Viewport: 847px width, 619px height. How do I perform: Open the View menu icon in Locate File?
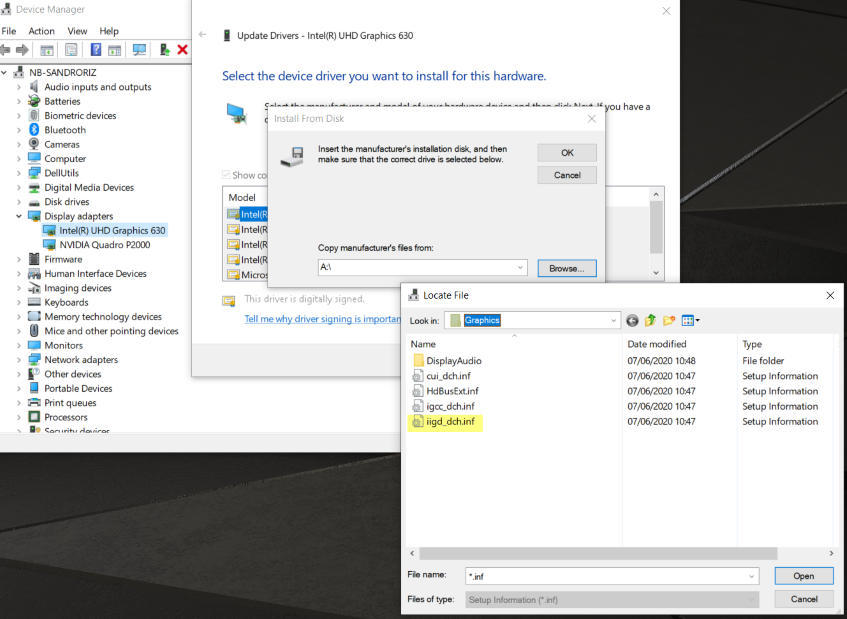(x=690, y=321)
